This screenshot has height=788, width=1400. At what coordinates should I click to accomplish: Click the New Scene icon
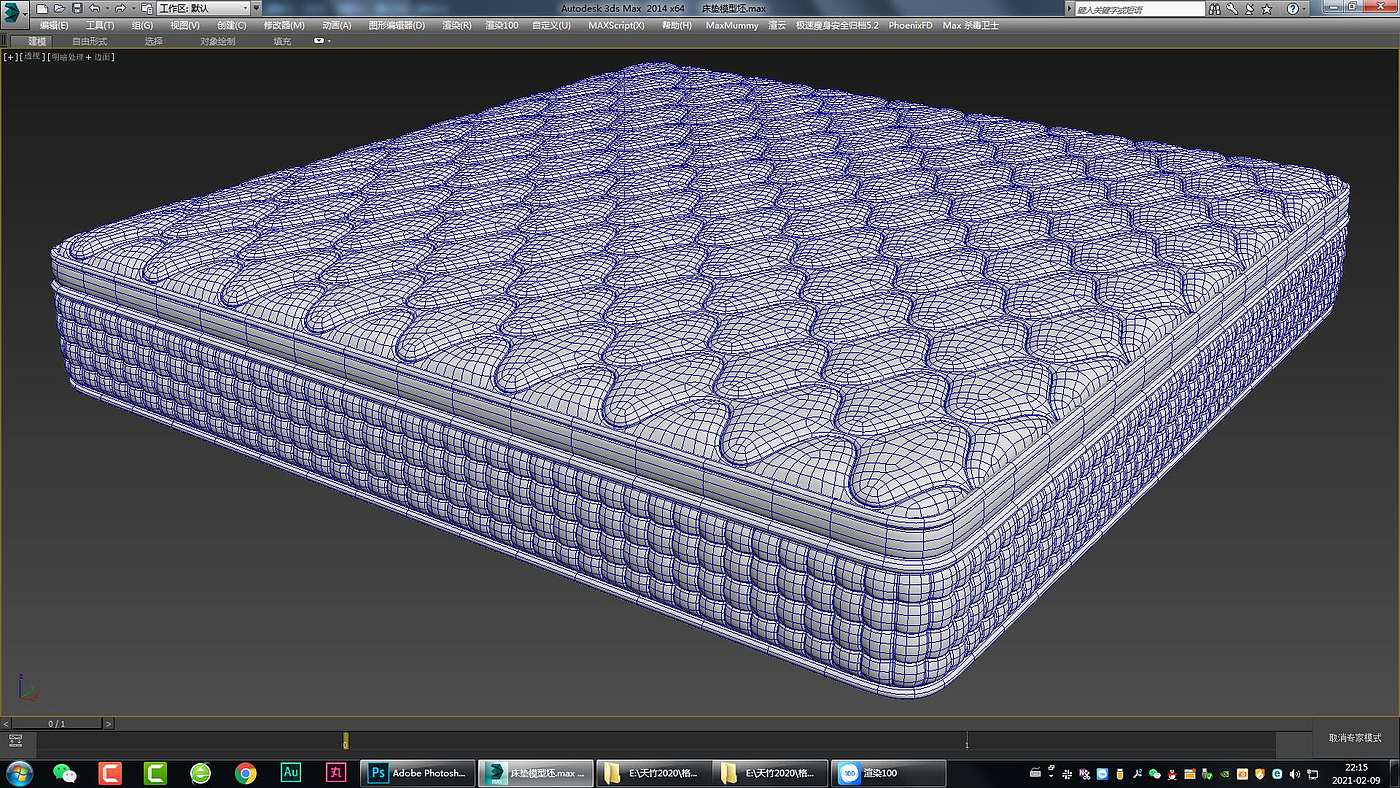tap(42, 8)
